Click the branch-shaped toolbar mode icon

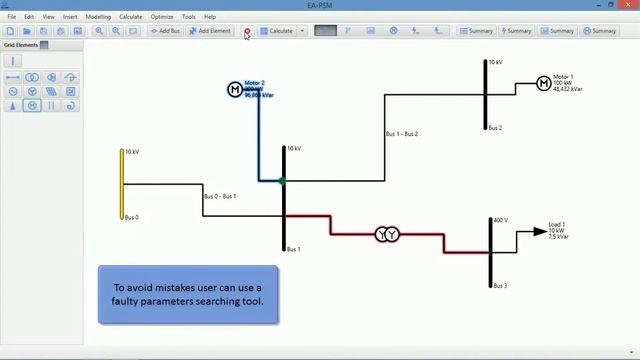(348, 31)
